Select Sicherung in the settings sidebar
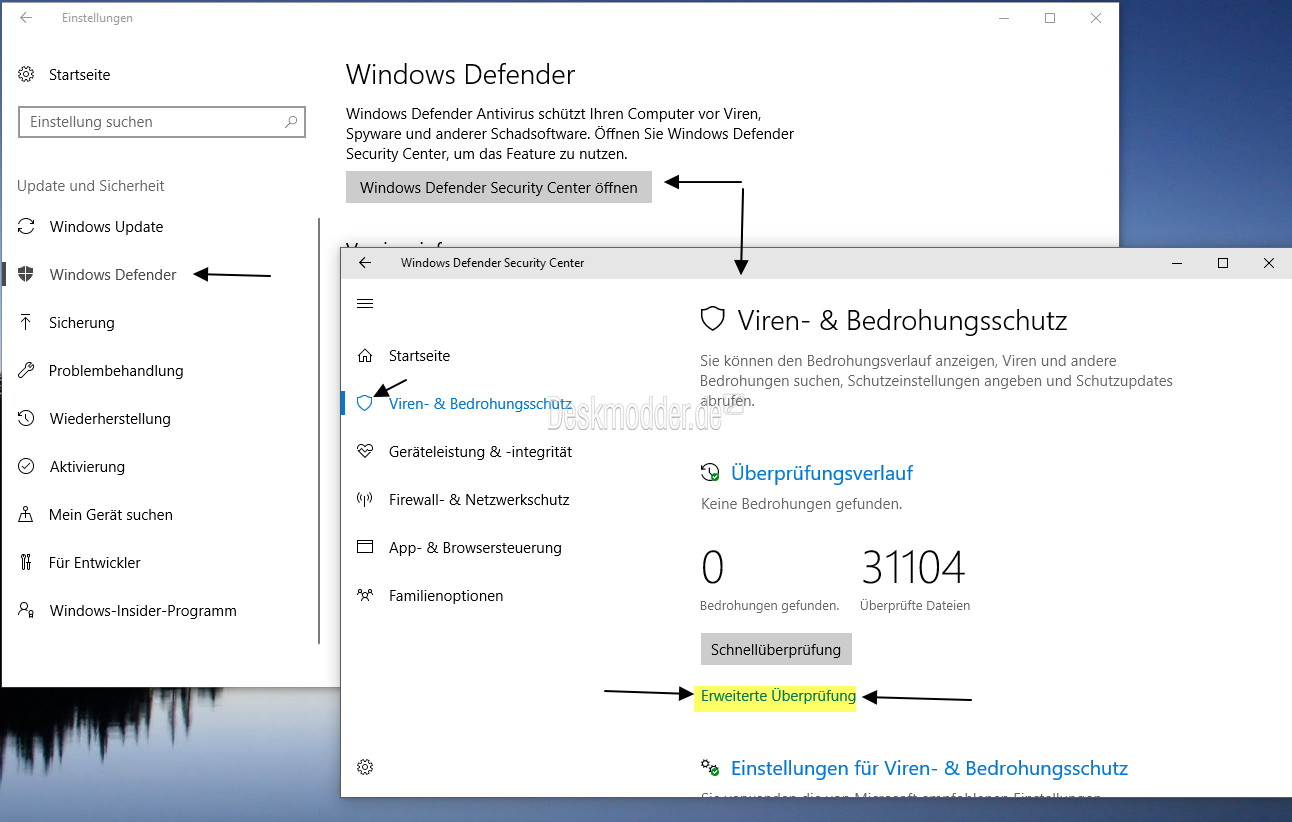This screenshot has height=822, width=1292. coord(82,323)
